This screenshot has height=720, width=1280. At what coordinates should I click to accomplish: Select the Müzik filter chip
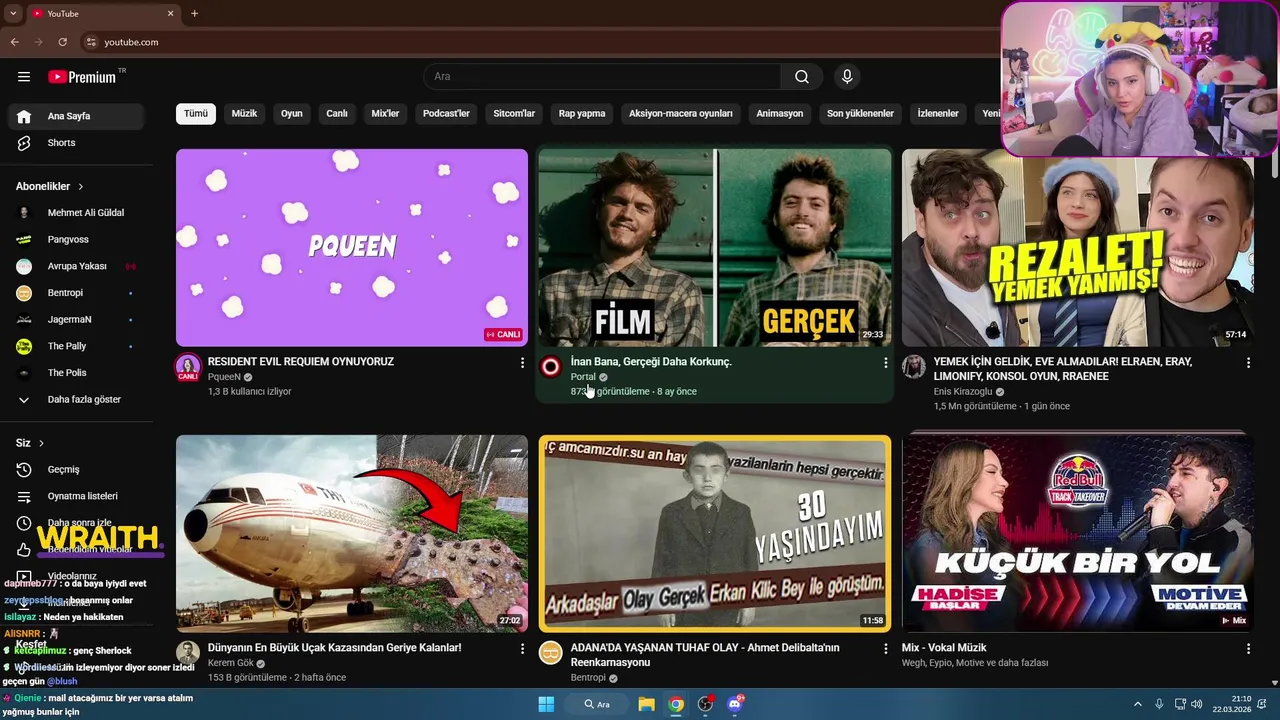click(244, 113)
